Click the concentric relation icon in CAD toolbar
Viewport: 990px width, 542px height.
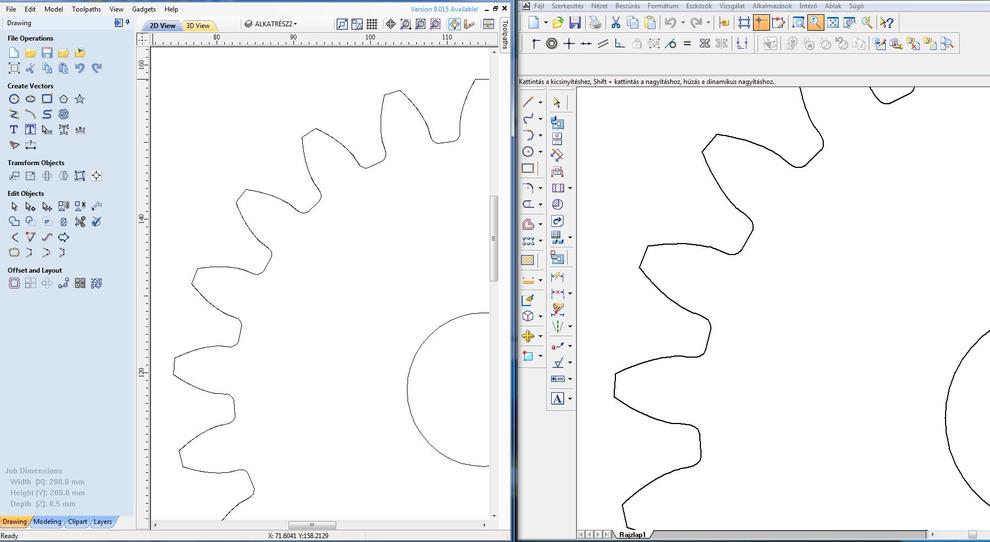pyautogui.click(x=552, y=44)
